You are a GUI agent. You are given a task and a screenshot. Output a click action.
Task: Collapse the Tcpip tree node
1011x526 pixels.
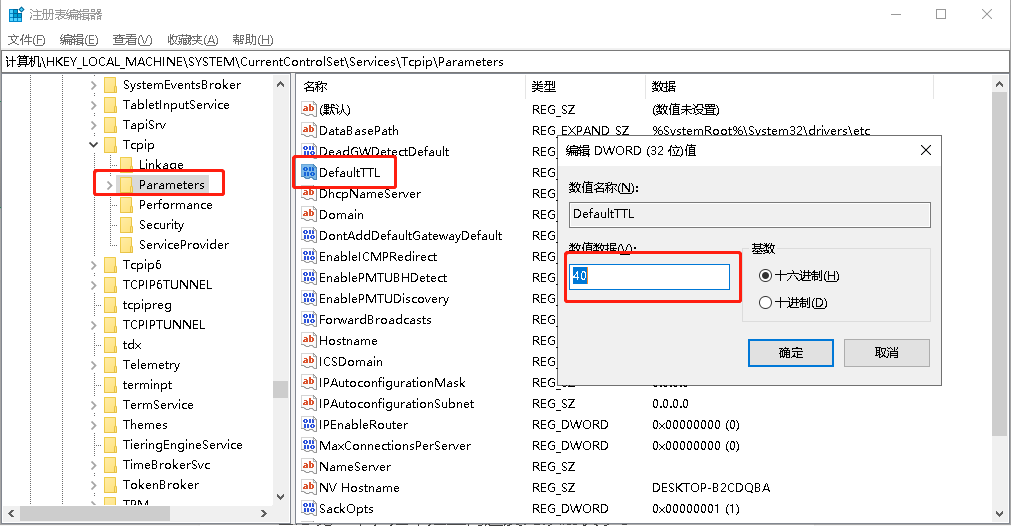(x=94, y=145)
